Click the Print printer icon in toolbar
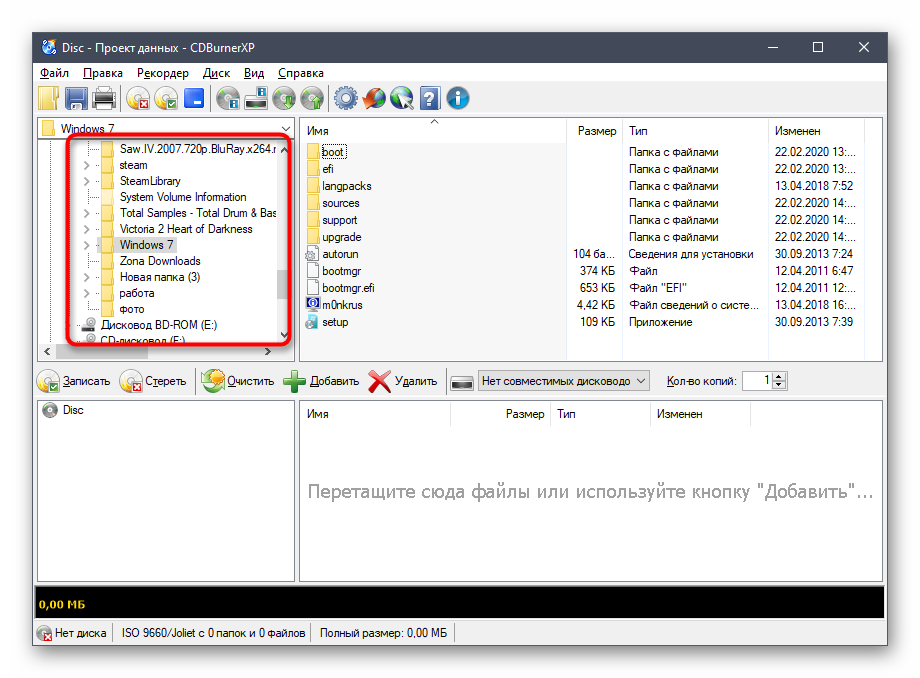This screenshot has width=920, height=678. 104,98
